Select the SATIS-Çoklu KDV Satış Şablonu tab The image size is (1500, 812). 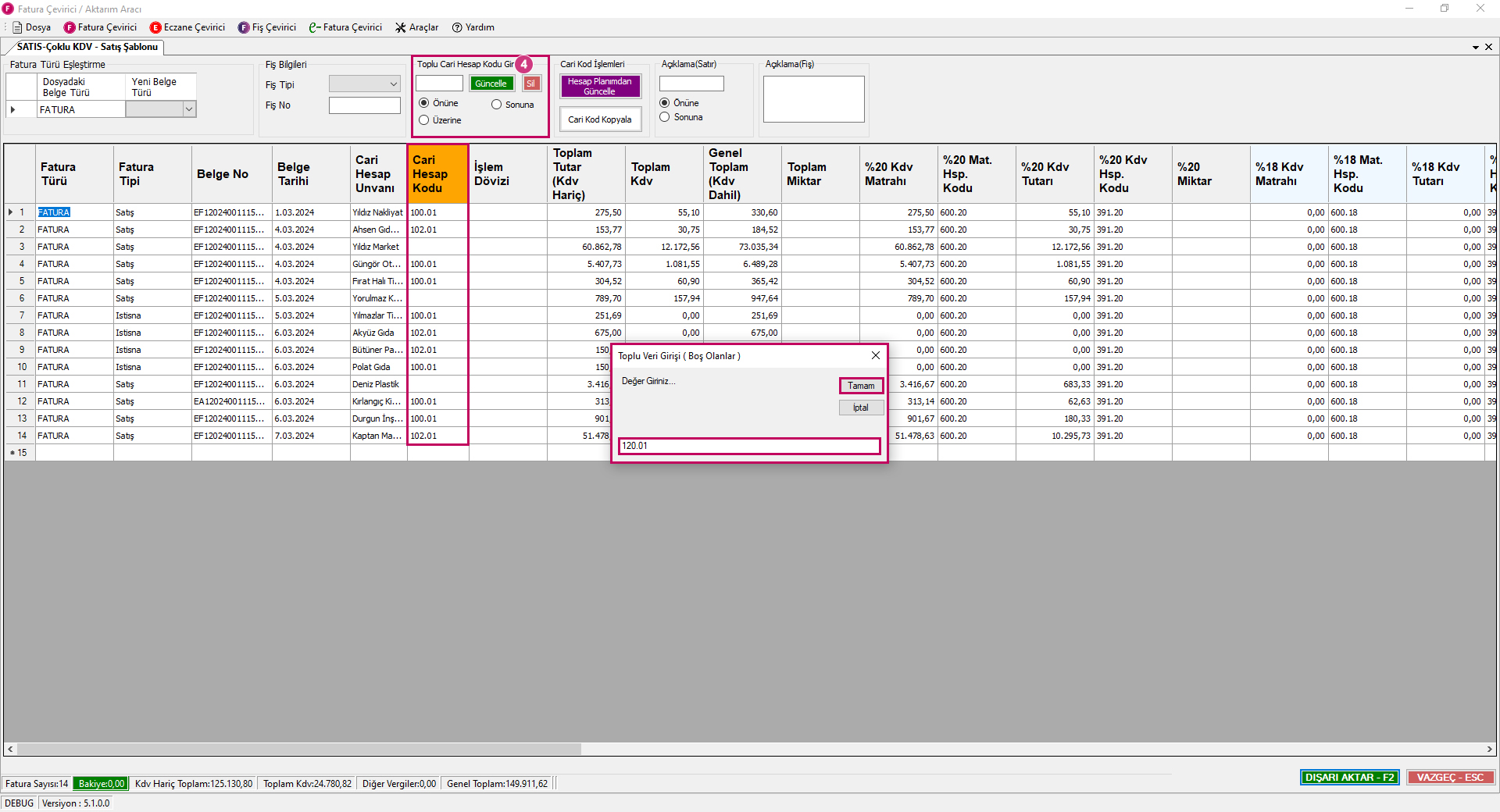click(87, 47)
